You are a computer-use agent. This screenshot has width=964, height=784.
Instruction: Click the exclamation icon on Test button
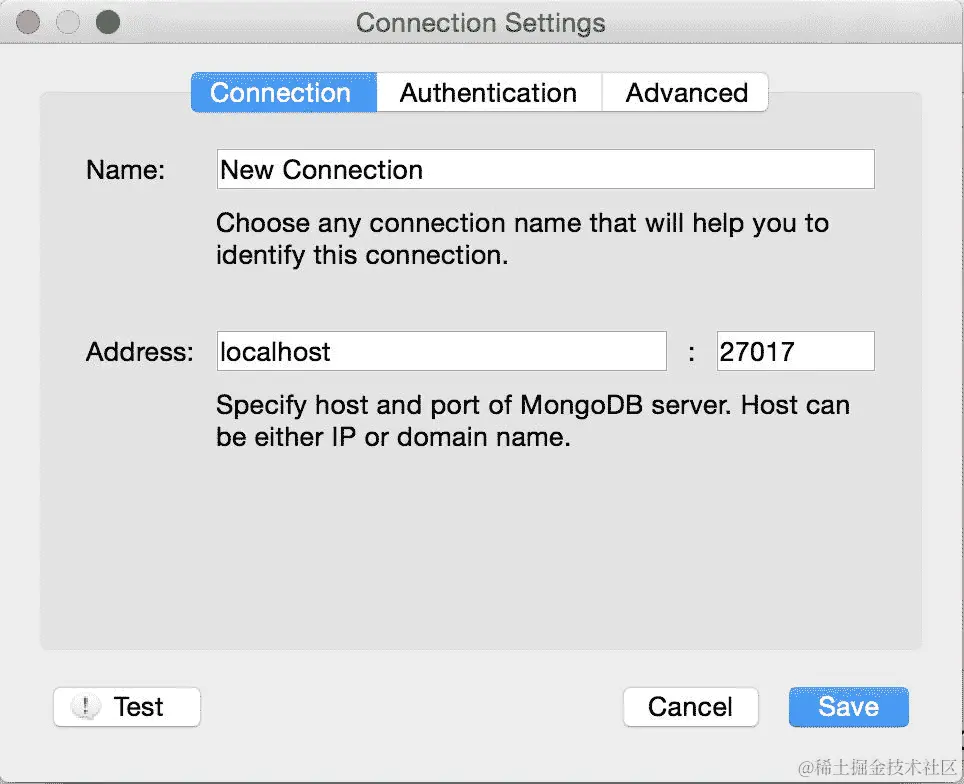click(85, 707)
